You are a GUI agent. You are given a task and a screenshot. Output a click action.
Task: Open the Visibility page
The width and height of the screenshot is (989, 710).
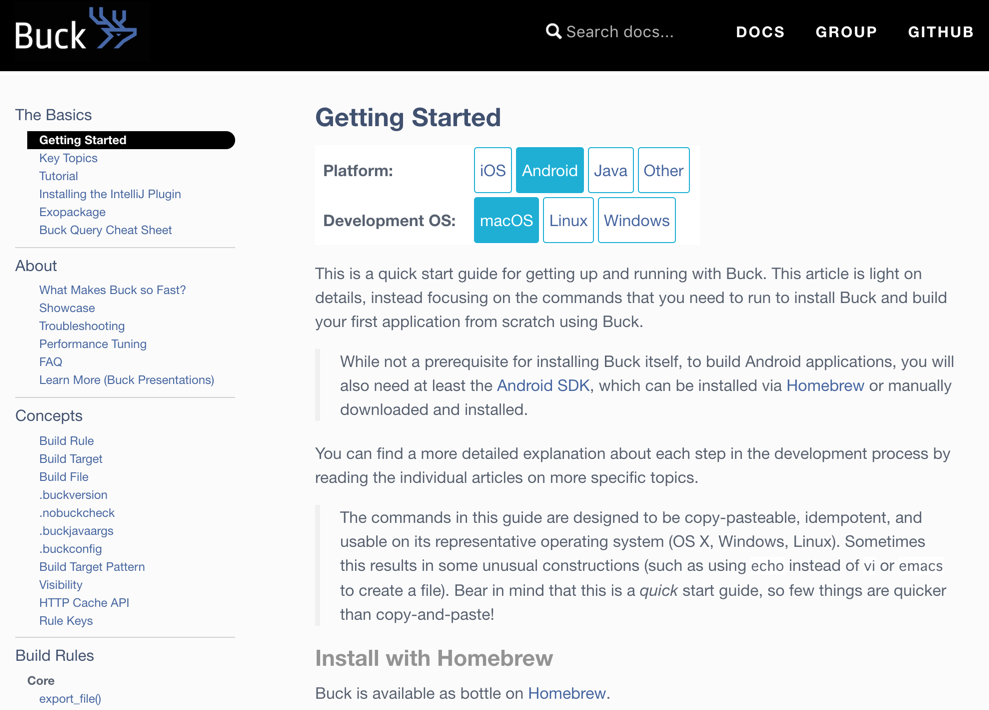[x=61, y=585]
